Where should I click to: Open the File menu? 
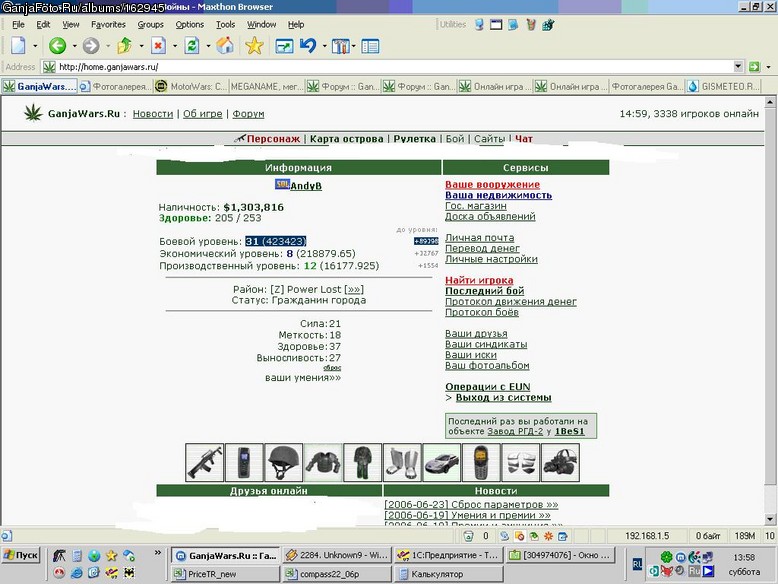pos(18,24)
